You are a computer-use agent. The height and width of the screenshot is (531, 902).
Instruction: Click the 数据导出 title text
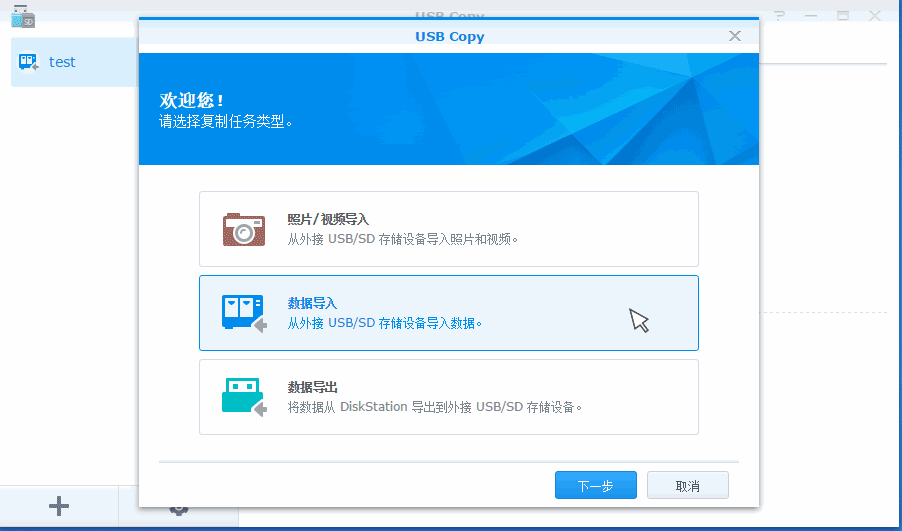312,387
